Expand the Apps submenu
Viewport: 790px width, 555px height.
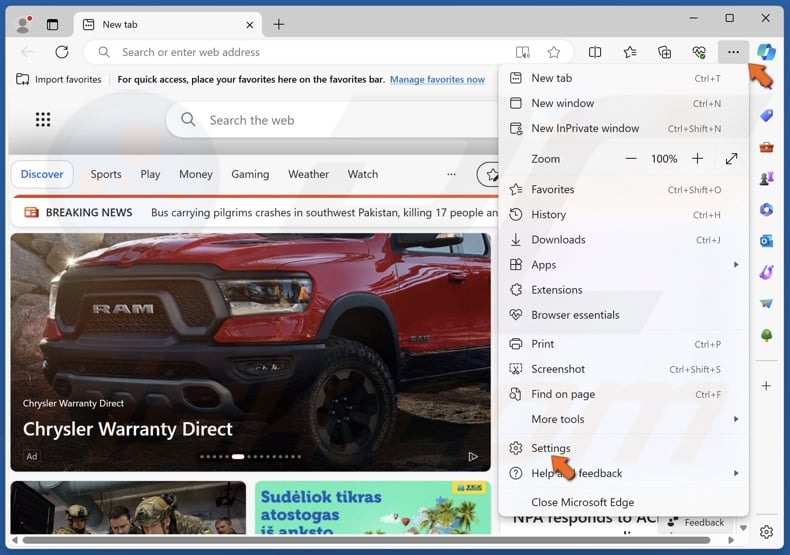coord(736,265)
